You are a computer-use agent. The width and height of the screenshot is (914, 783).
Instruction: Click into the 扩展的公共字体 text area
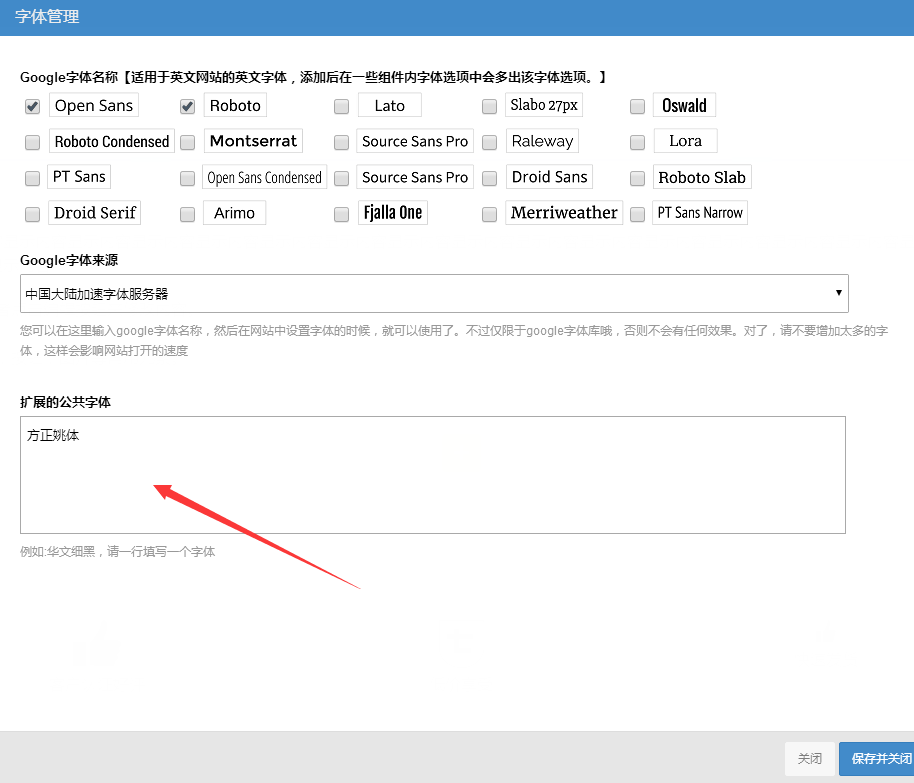tap(433, 475)
